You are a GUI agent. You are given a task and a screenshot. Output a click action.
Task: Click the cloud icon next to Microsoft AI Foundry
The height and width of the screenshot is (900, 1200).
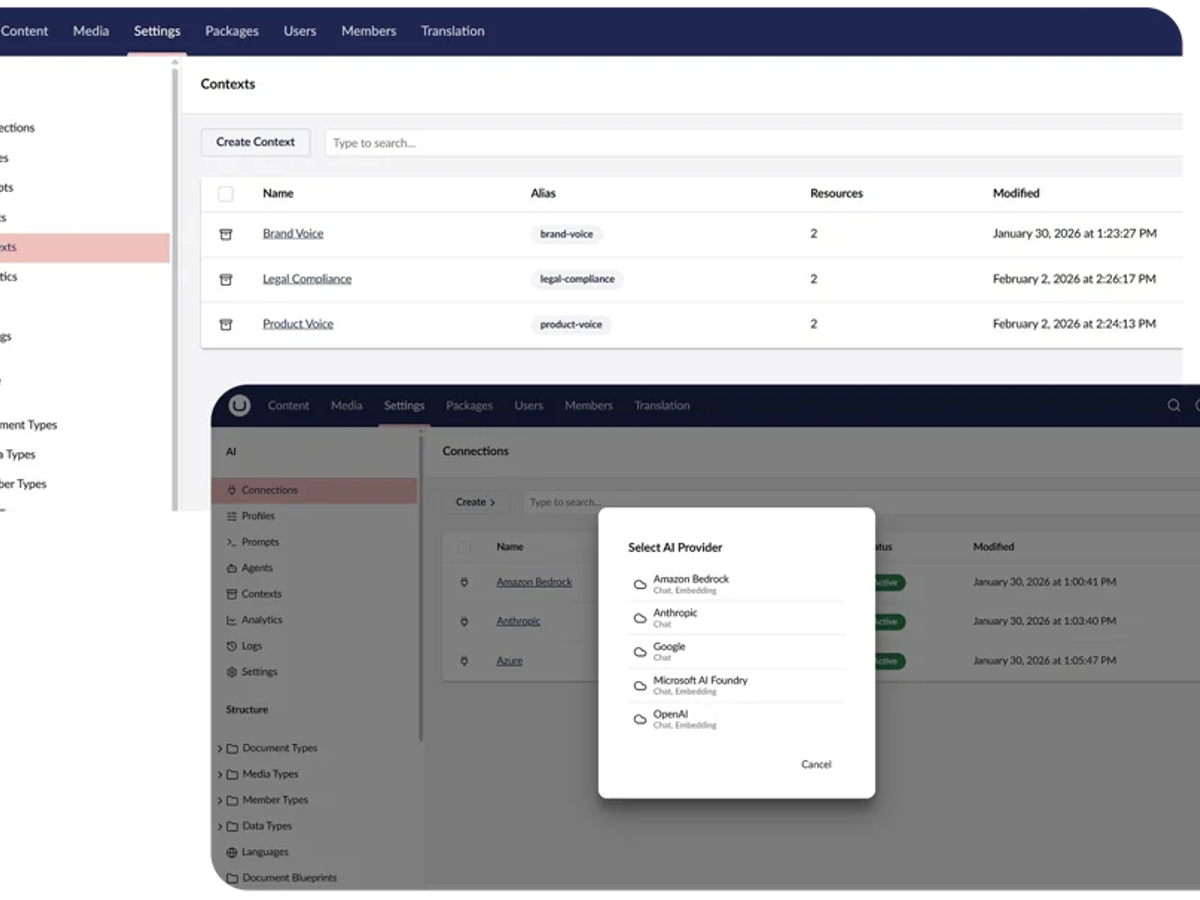coord(640,686)
